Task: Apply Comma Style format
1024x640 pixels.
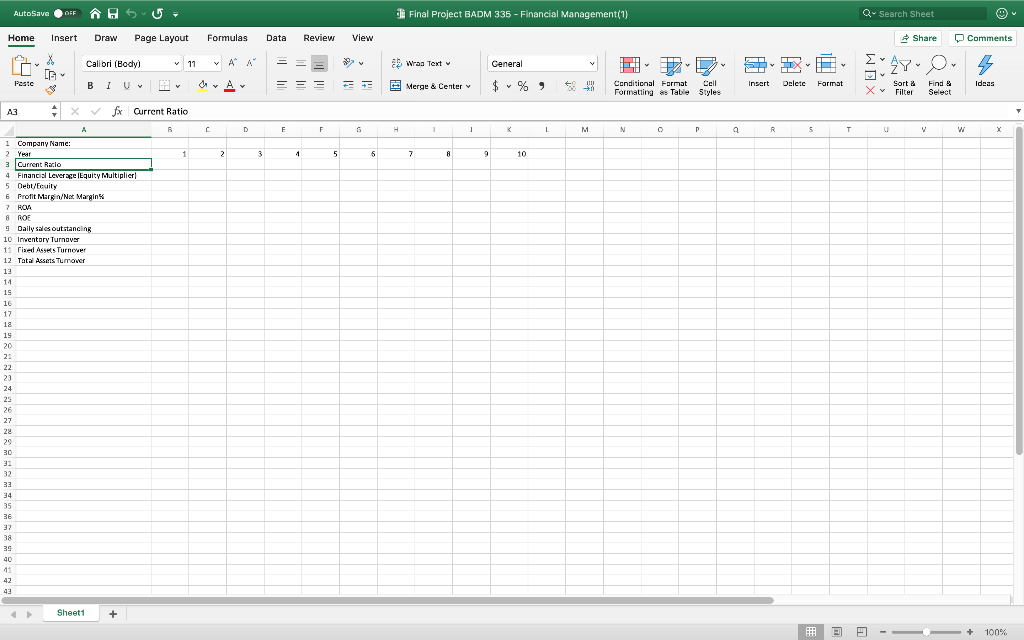Action: 541,86
